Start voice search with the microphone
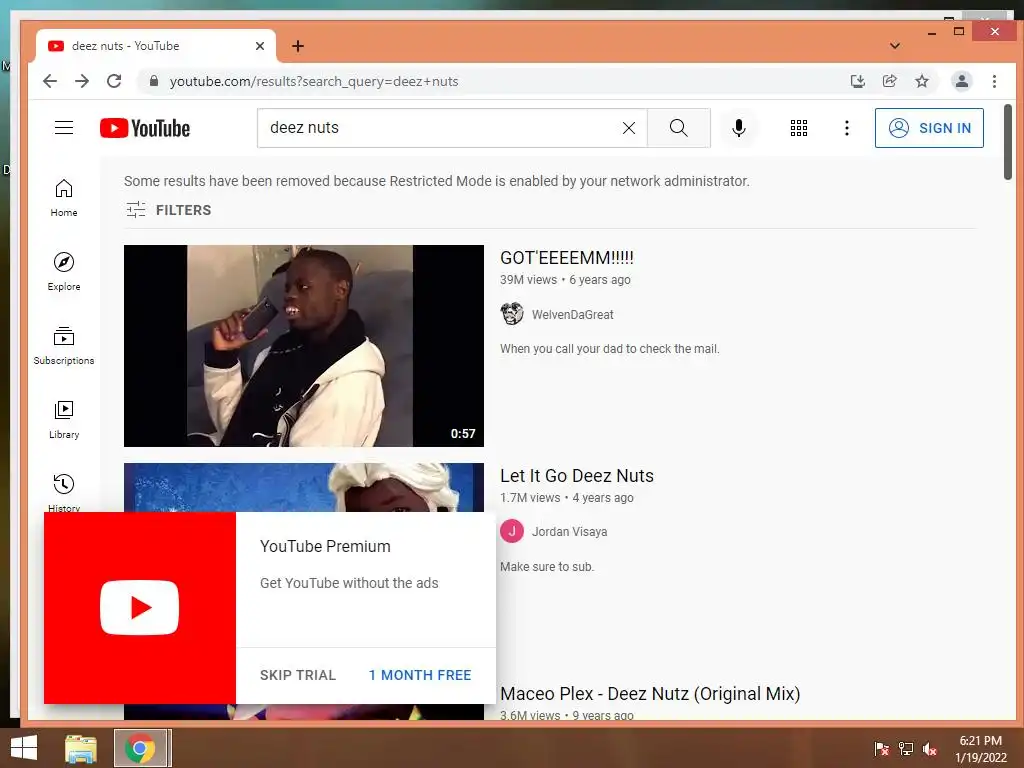The height and width of the screenshot is (768, 1024). pyautogui.click(x=739, y=128)
